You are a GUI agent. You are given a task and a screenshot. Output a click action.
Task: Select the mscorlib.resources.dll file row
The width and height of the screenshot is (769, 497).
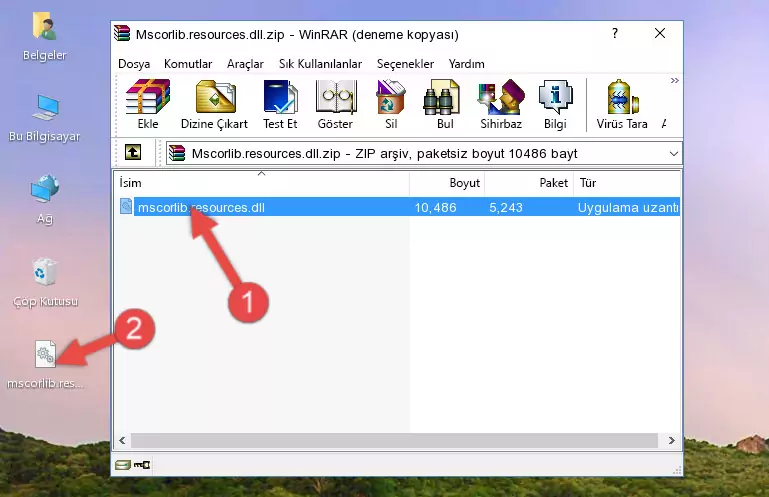coord(398,207)
